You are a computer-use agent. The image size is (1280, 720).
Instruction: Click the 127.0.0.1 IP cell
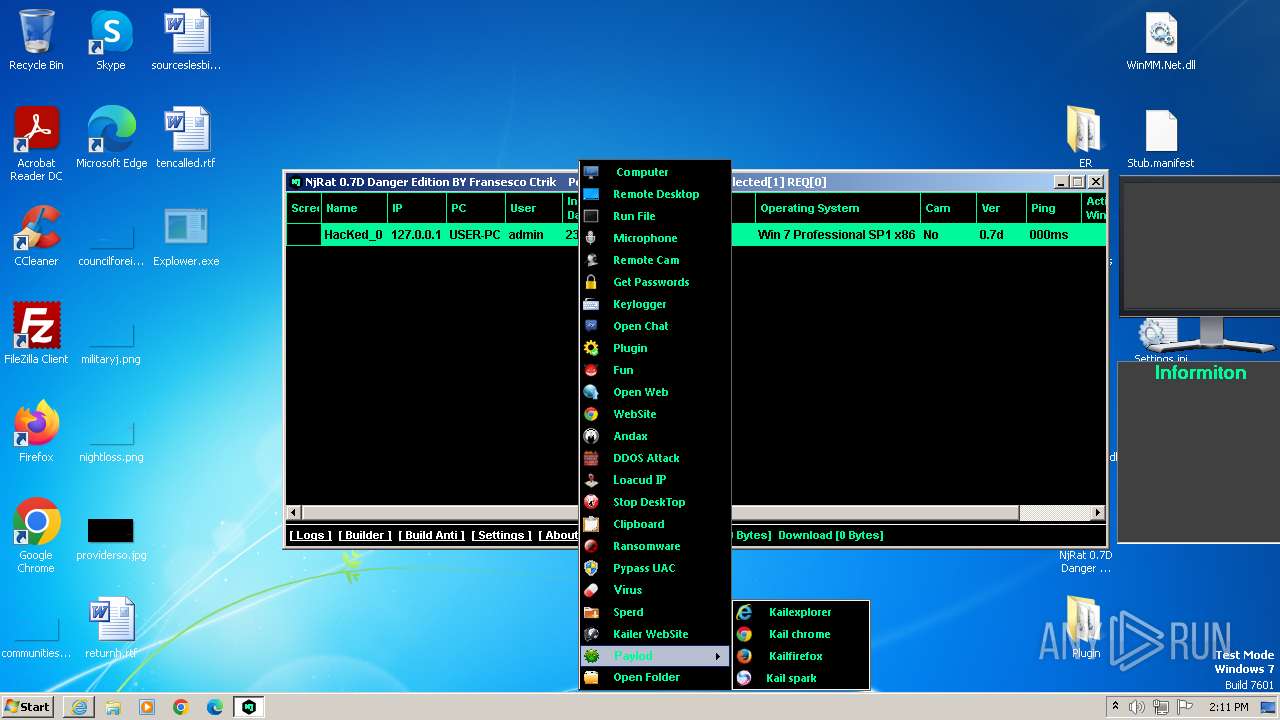pos(416,235)
